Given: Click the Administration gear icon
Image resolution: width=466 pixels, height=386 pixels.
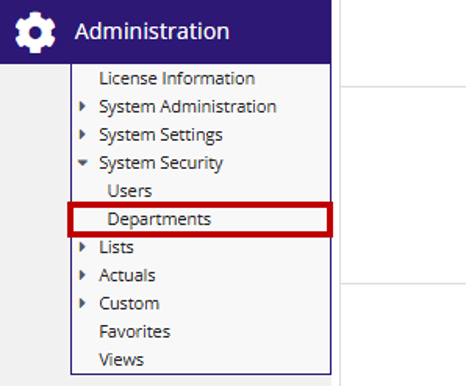Looking at the screenshot, I should point(35,32).
